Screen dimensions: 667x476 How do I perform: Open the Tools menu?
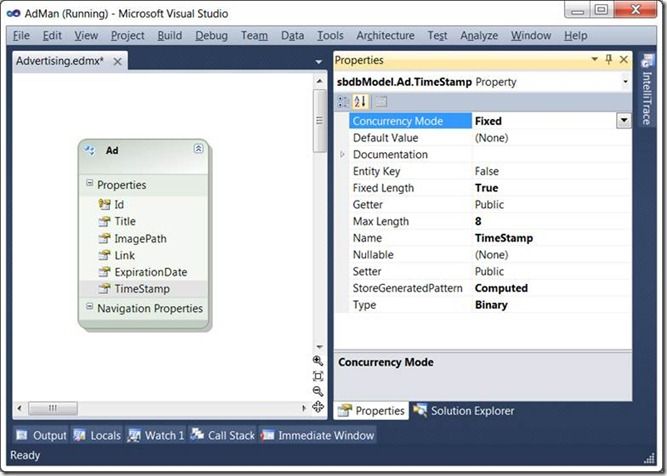330,36
